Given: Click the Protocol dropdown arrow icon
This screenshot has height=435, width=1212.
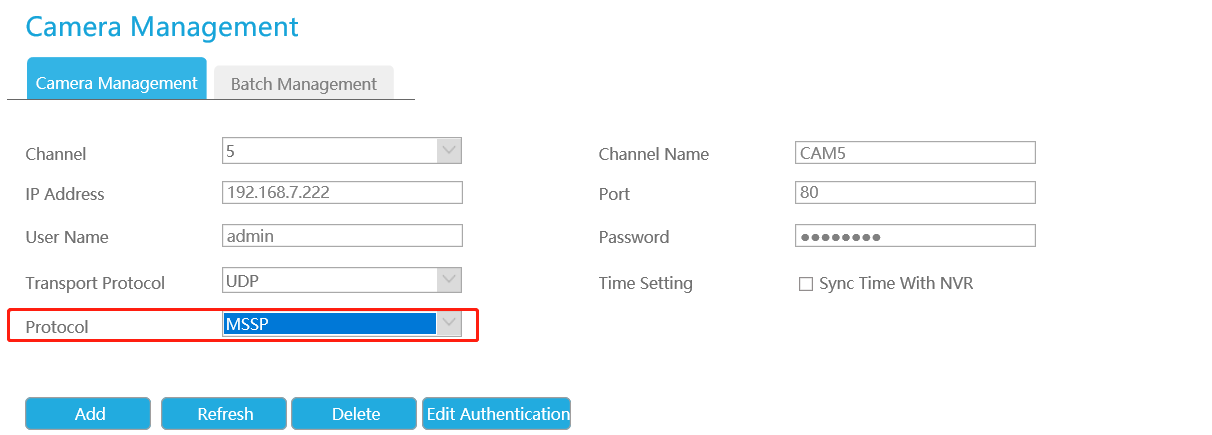Looking at the screenshot, I should pyautogui.click(x=449, y=324).
